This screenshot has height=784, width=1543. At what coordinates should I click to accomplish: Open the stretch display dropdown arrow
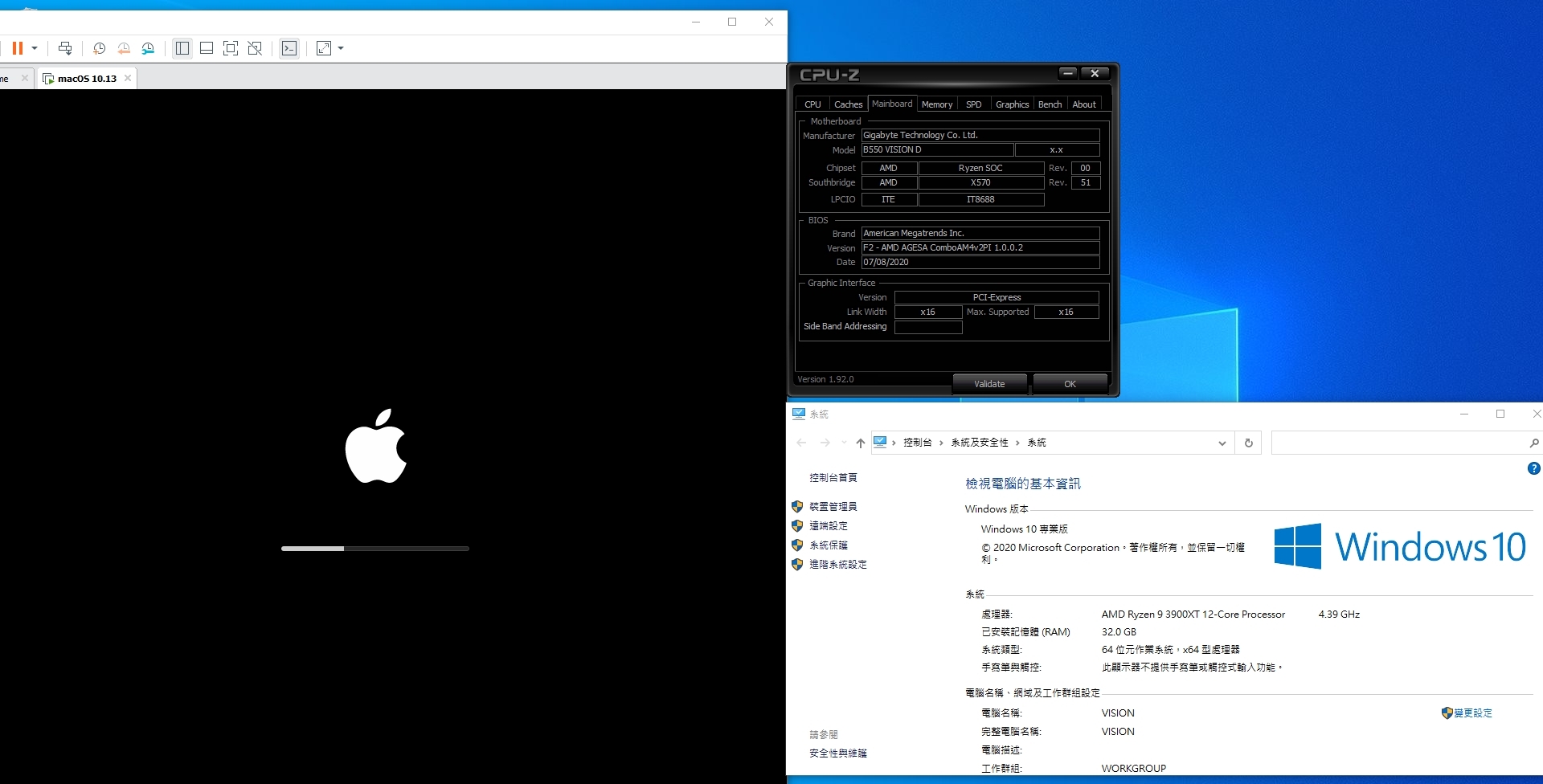tap(341, 48)
